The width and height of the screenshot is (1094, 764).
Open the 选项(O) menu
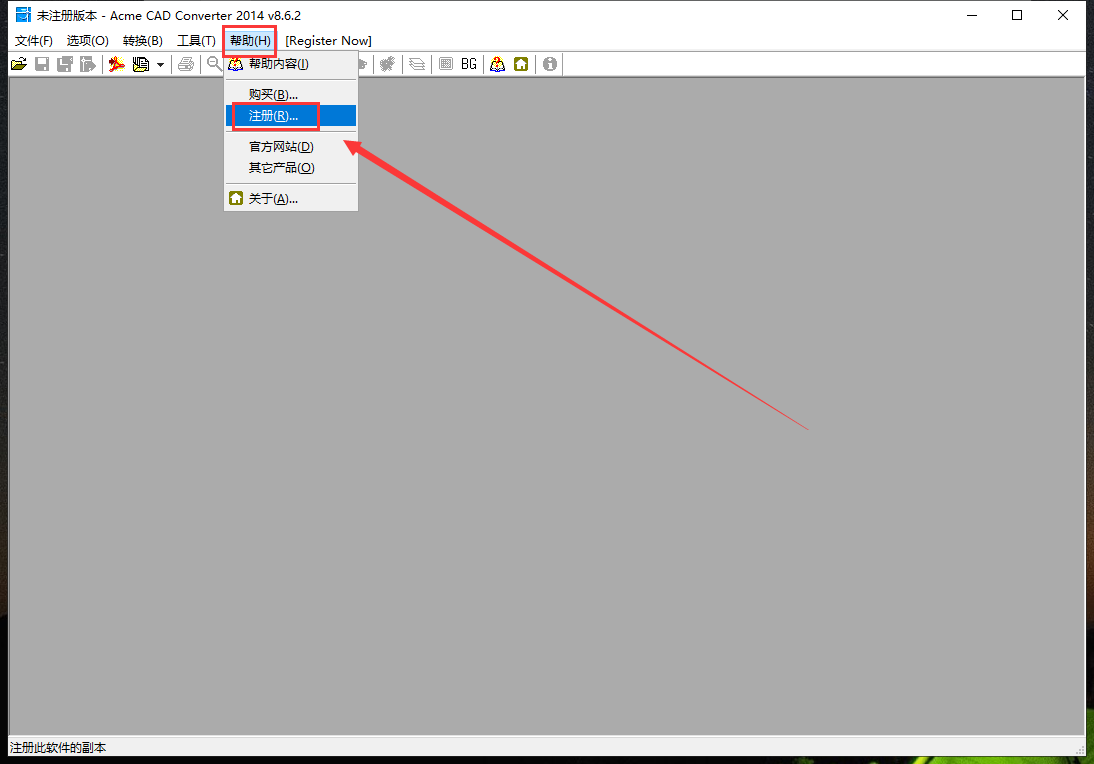click(87, 41)
